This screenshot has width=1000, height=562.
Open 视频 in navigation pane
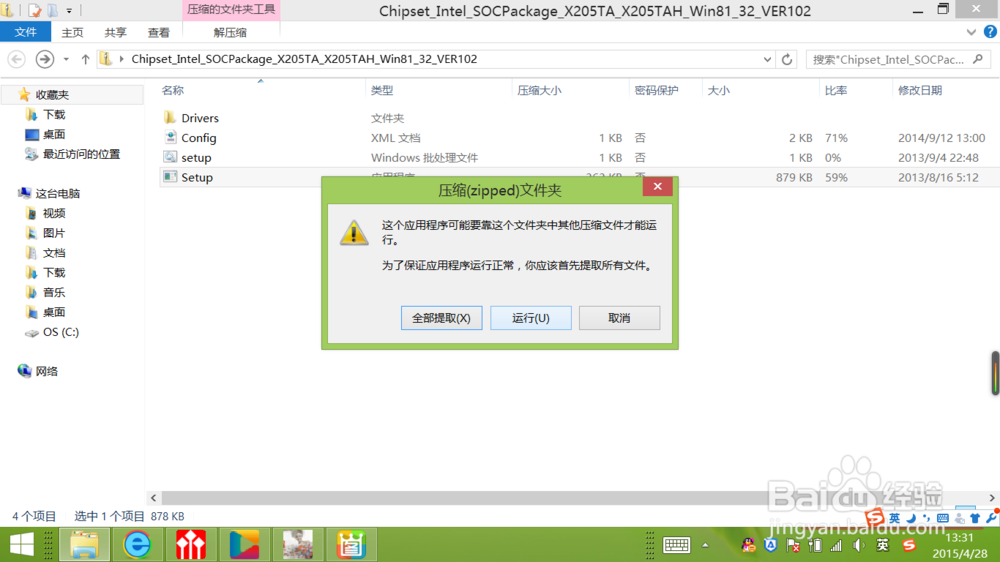click(54, 213)
